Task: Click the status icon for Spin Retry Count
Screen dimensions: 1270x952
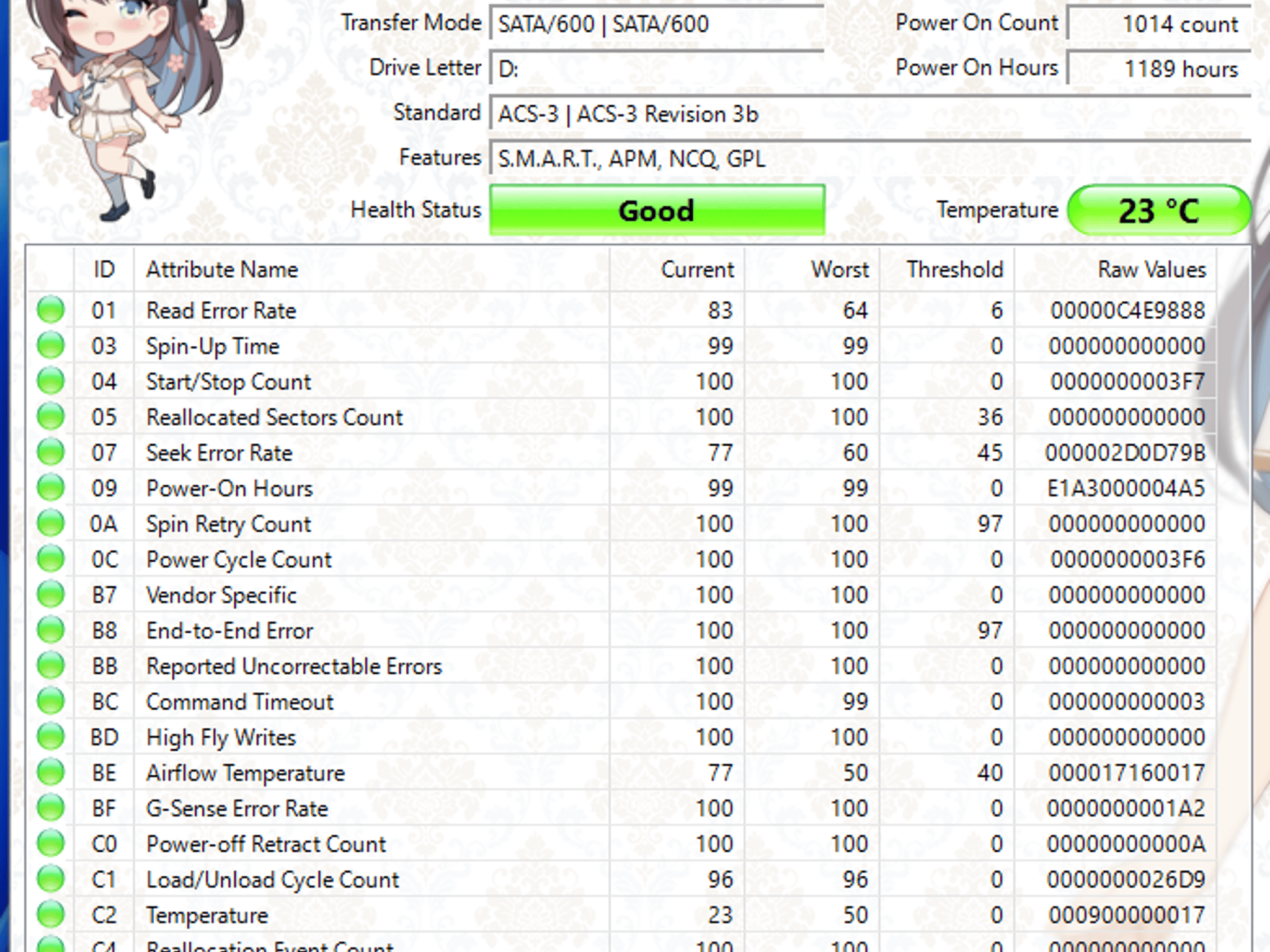Action: (x=51, y=524)
